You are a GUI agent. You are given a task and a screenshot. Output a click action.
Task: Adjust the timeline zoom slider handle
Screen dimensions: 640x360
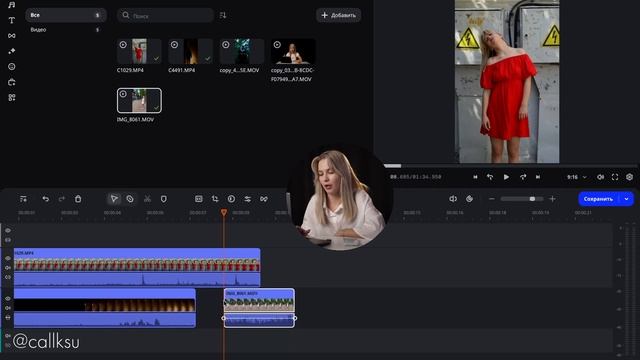(532, 199)
